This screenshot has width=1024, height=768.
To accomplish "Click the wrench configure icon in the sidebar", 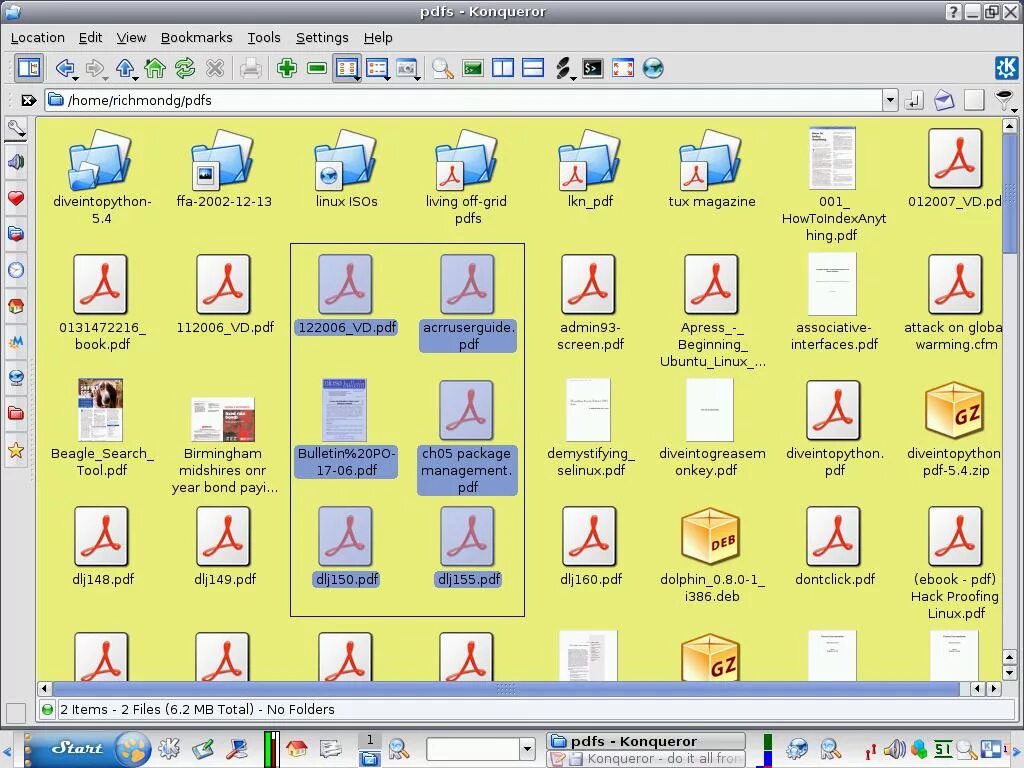I will [16, 129].
